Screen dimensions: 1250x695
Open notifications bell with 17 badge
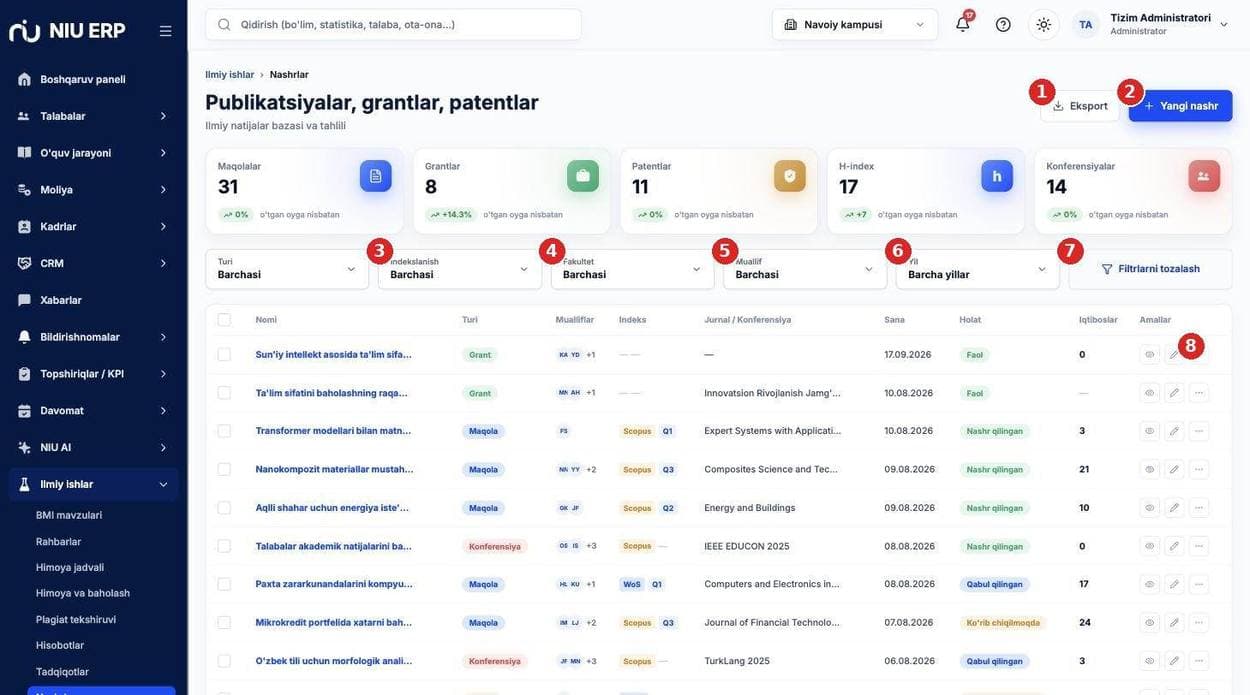(962, 24)
